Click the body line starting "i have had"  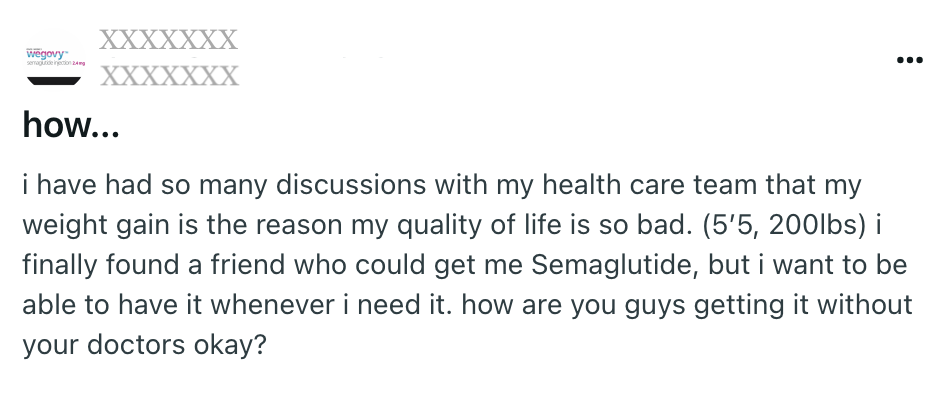coord(442,185)
